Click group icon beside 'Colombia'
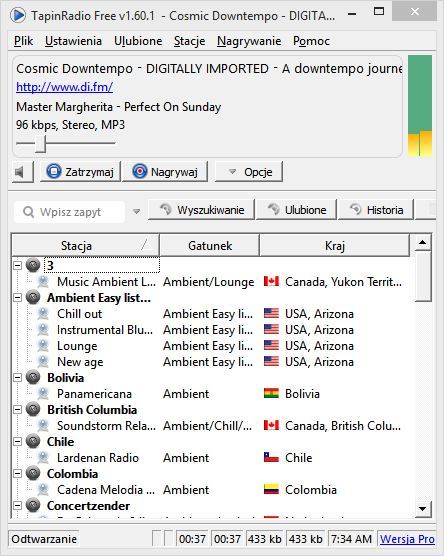The image size is (444, 556). [33, 473]
